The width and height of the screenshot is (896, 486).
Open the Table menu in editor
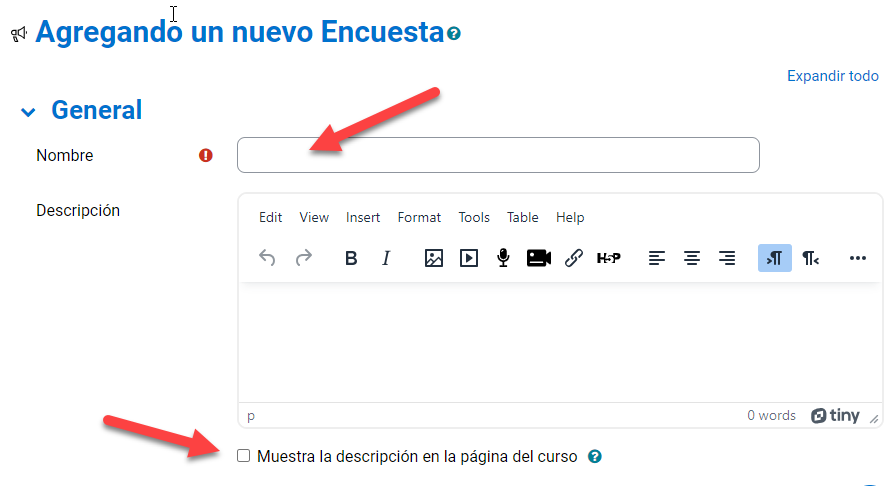[x=522, y=217]
